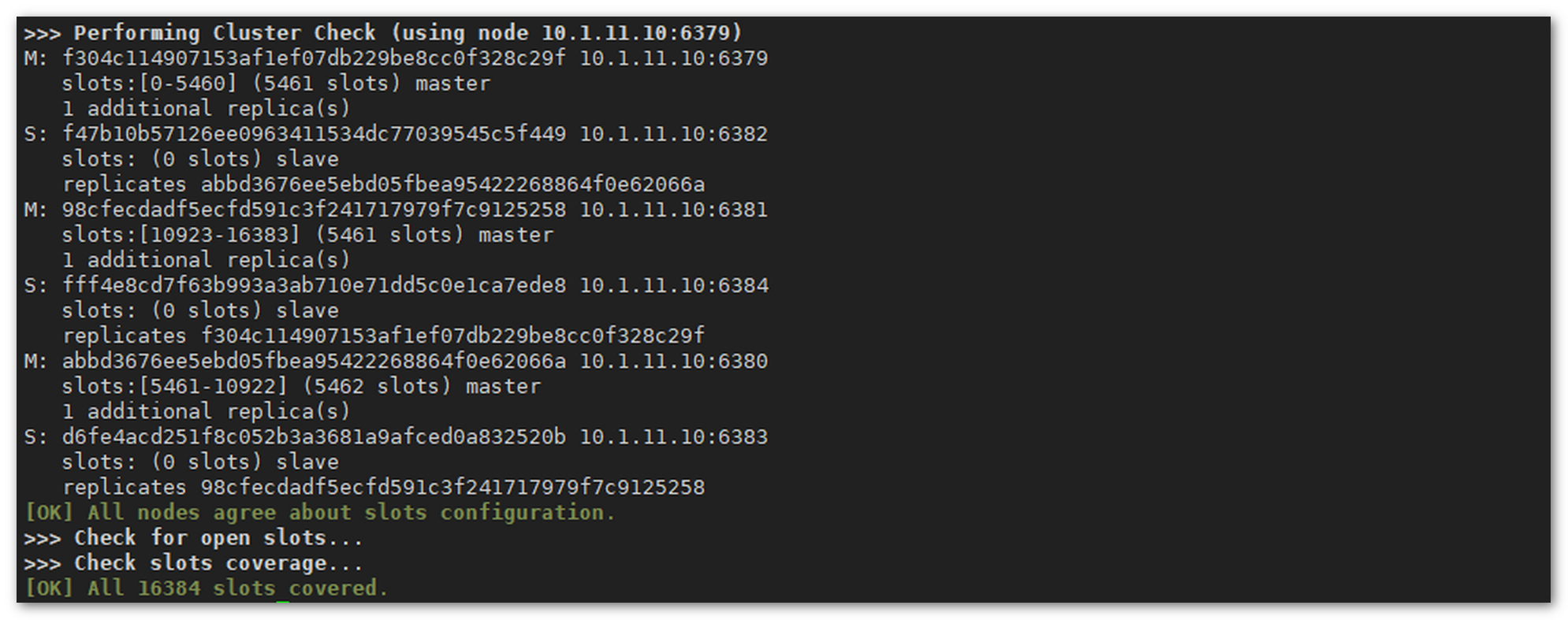Click the '[OK] All 16384 slots covered' message

tap(207, 588)
